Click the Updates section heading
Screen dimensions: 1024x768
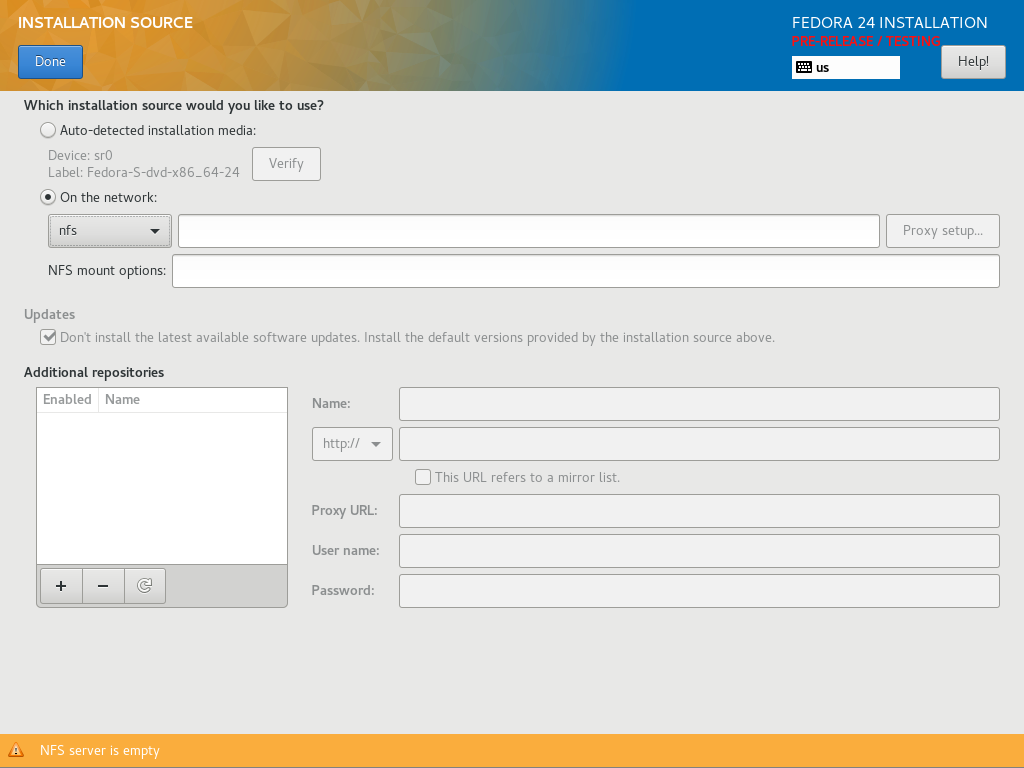[x=50, y=314]
